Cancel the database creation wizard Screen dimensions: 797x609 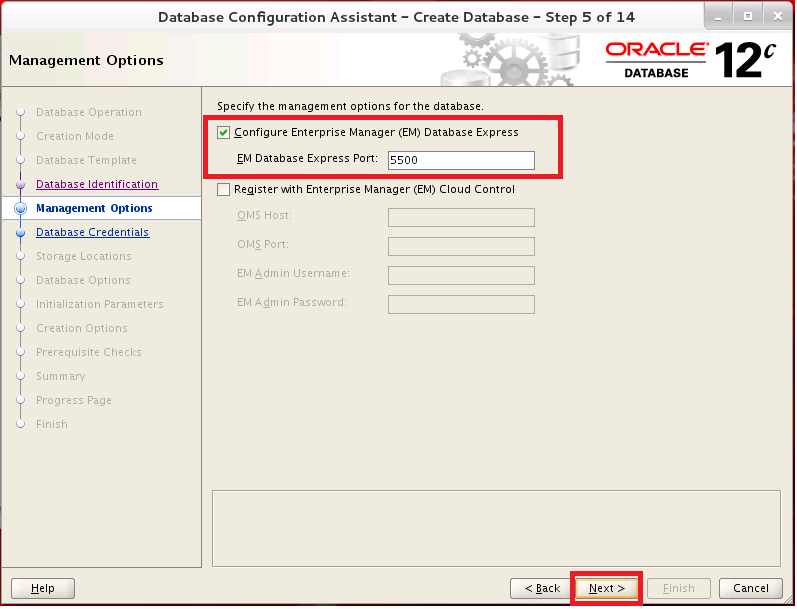point(750,588)
